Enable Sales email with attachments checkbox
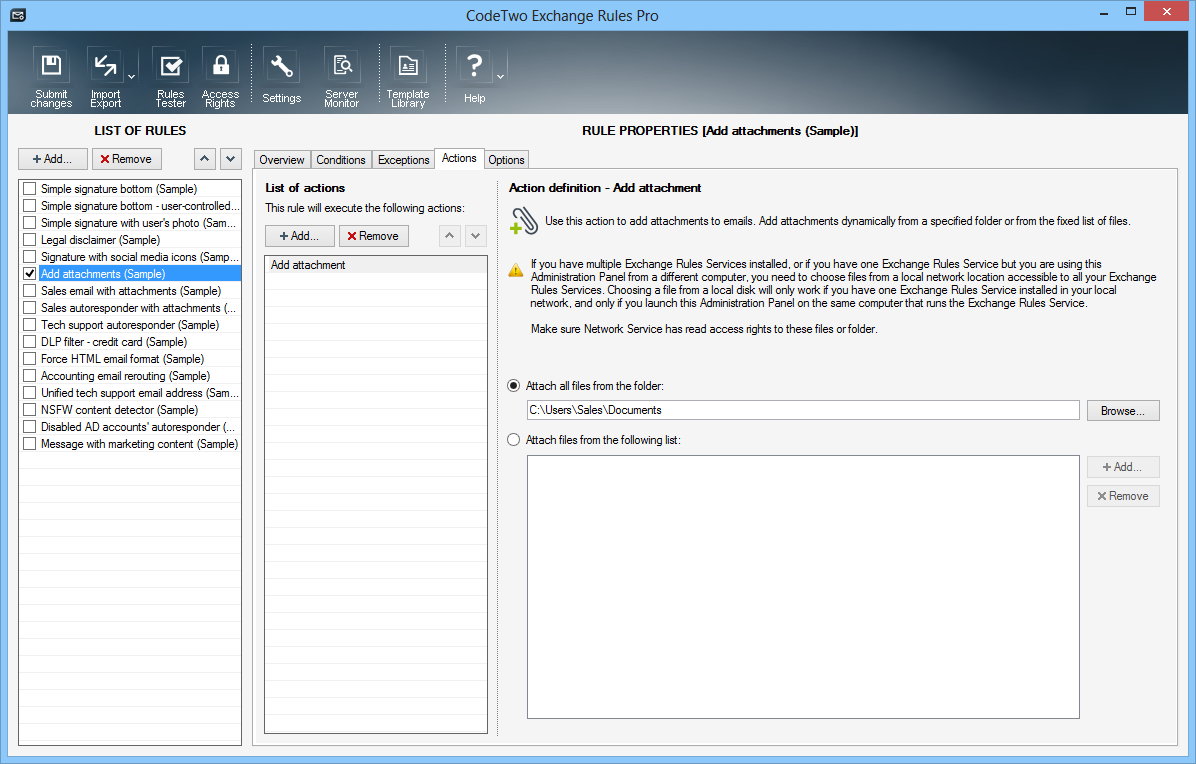Viewport: 1196px width, 764px height. pyautogui.click(x=30, y=291)
